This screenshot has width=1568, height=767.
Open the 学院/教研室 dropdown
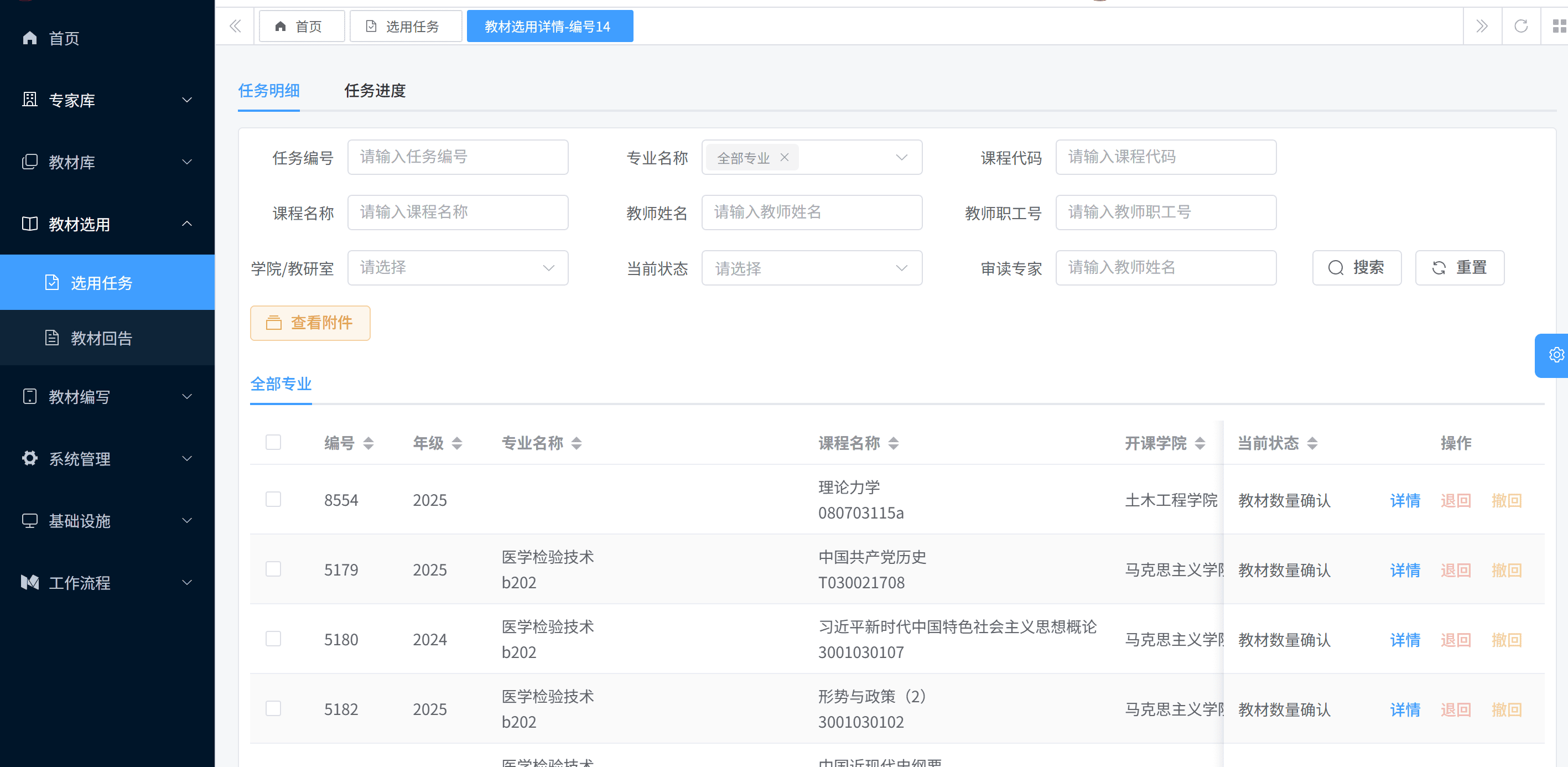457,268
